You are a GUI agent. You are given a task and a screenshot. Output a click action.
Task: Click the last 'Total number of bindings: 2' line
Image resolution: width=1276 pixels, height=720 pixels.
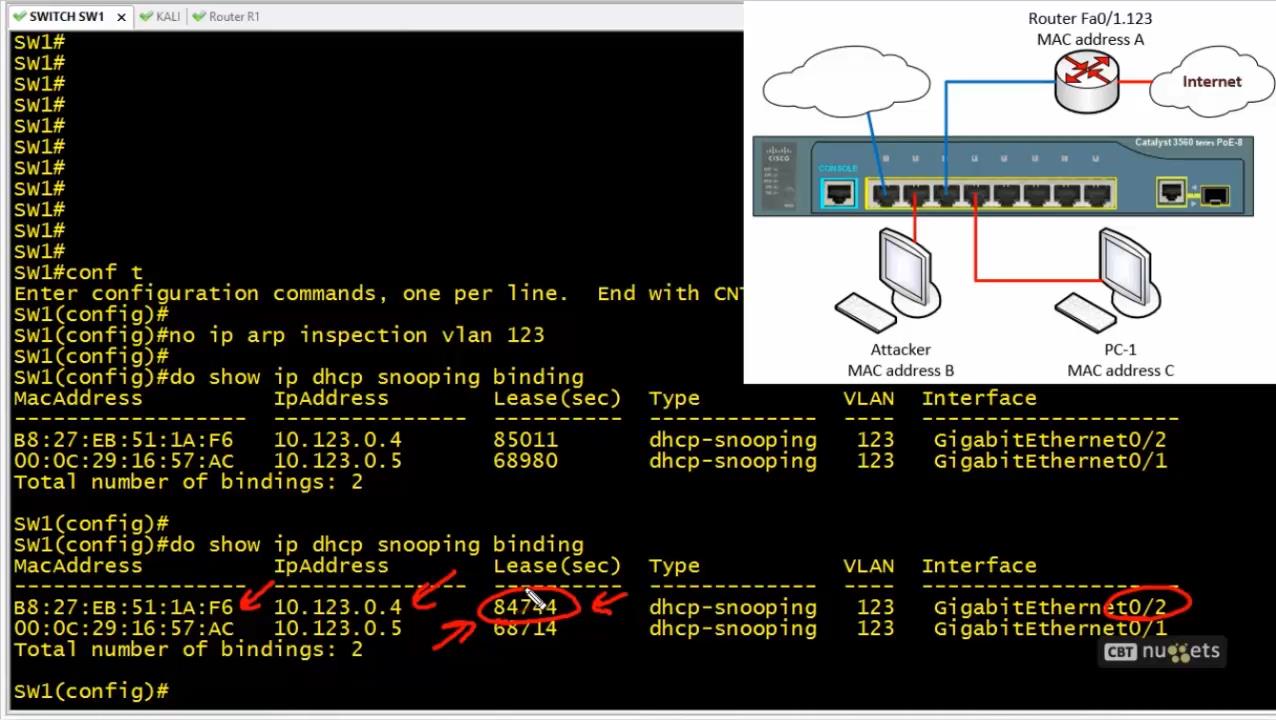[x=188, y=650]
